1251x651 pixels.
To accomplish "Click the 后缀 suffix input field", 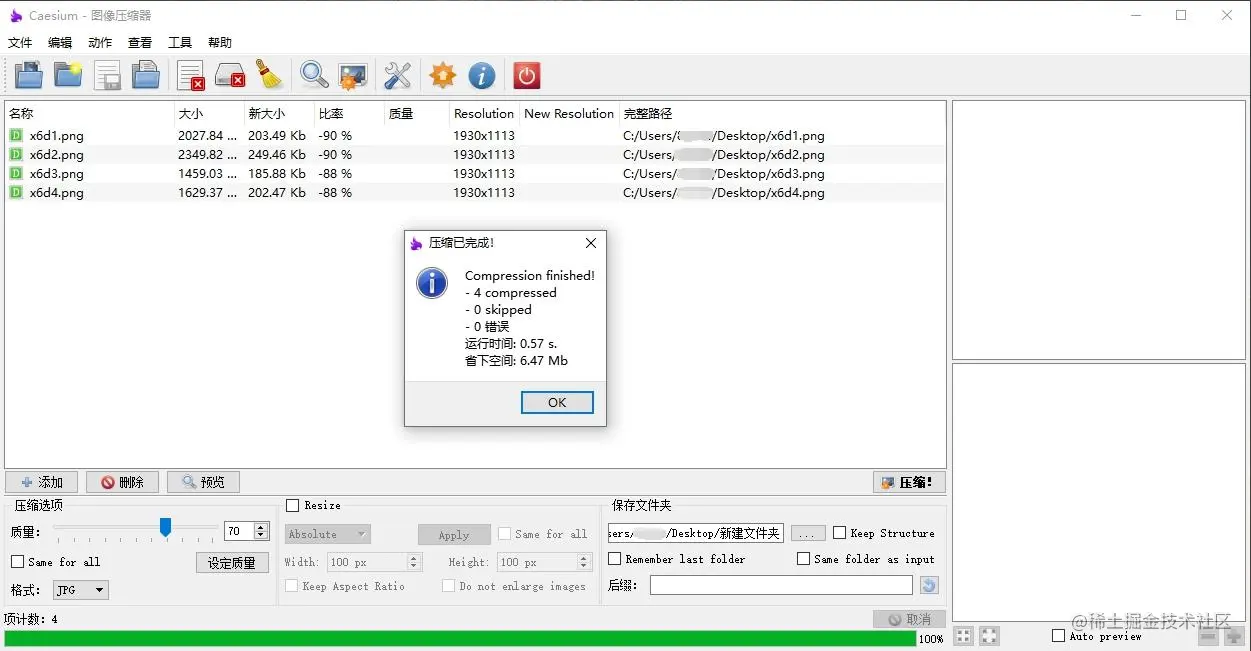I will point(782,585).
